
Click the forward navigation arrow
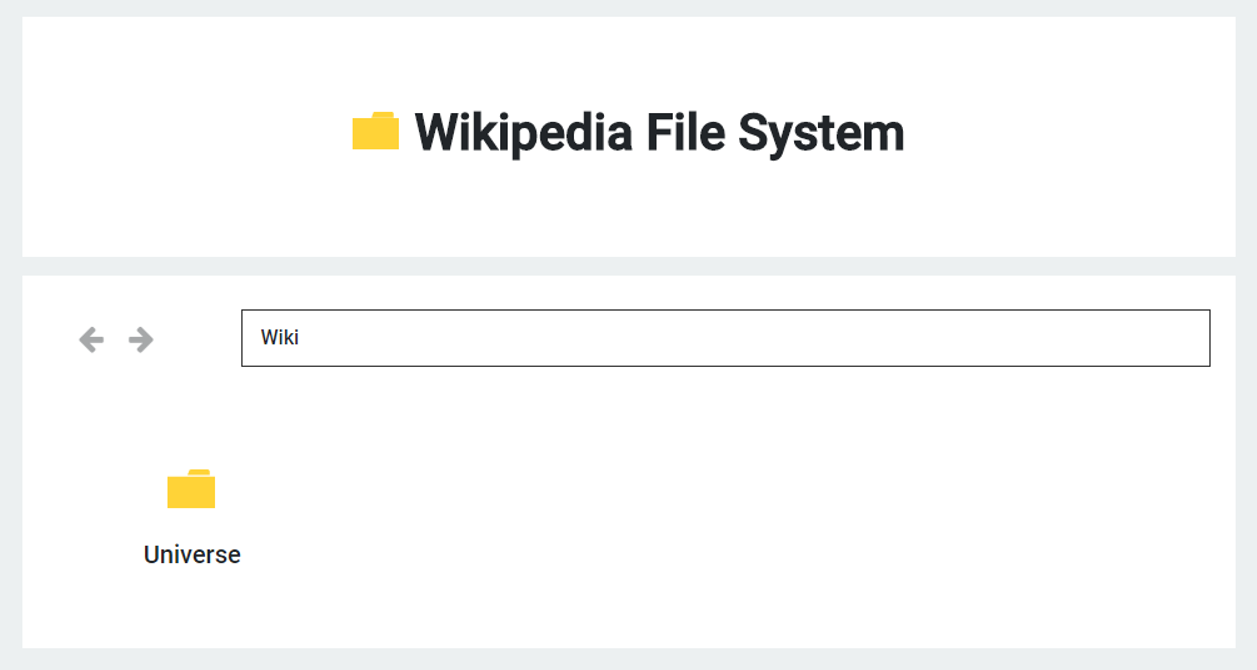[141, 340]
